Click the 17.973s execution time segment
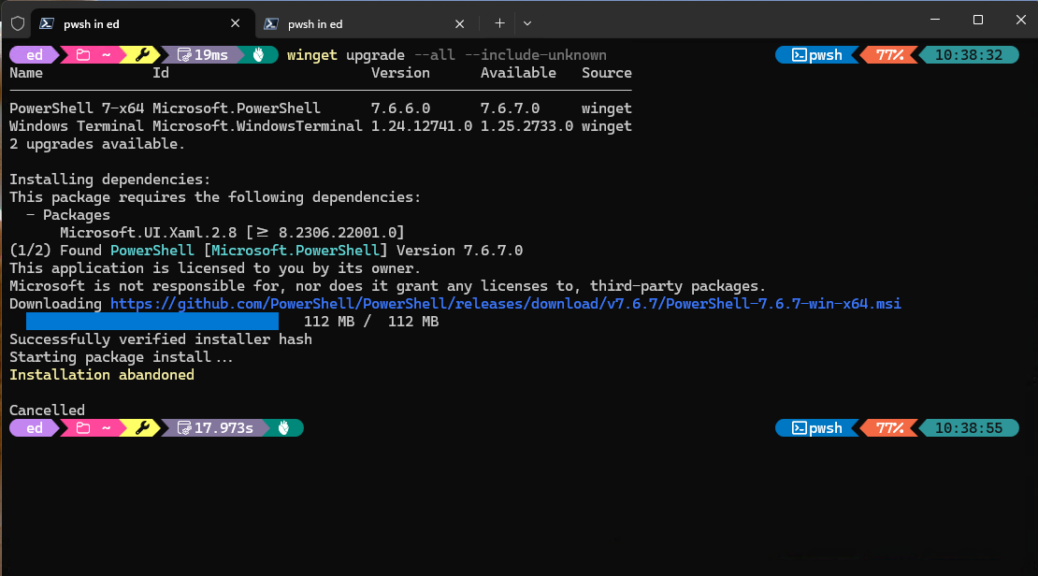1038x576 pixels. tap(216, 428)
